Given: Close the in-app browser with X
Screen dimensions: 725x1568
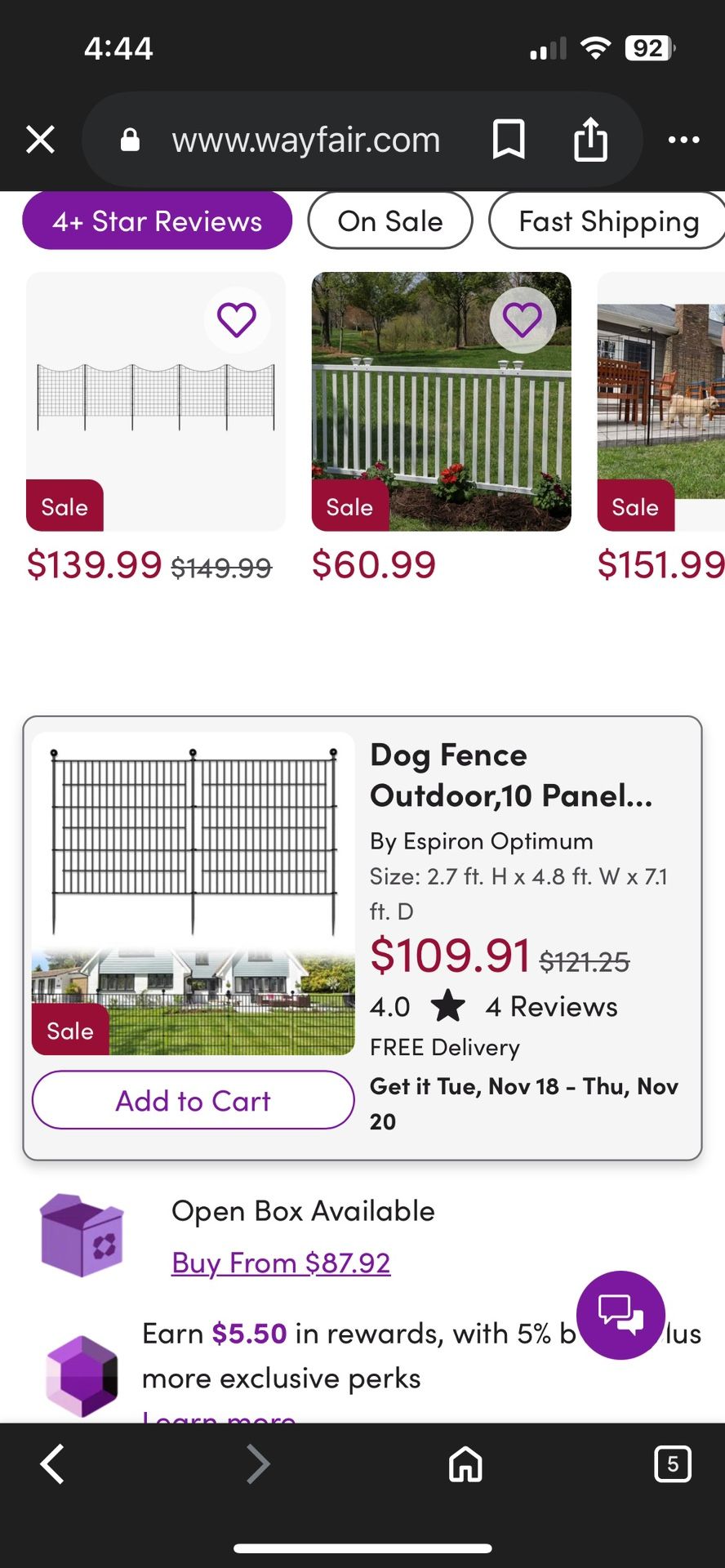Looking at the screenshot, I should tap(40, 140).
